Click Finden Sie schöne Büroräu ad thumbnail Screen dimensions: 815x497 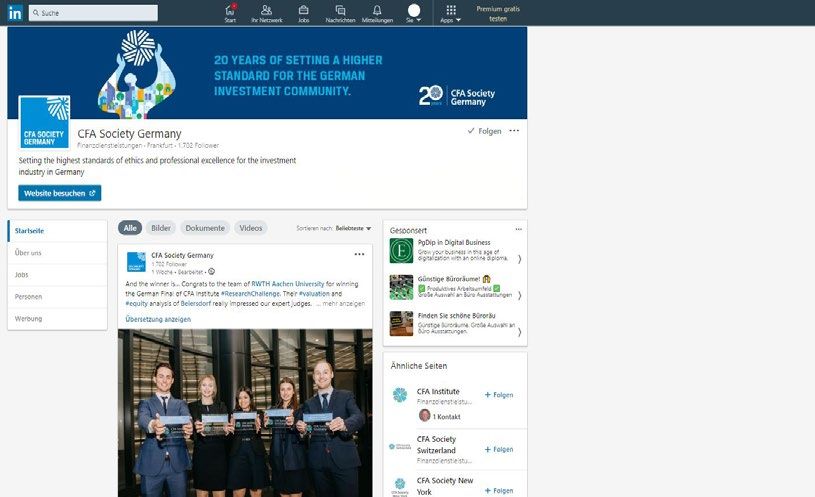(x=401, y=323)
